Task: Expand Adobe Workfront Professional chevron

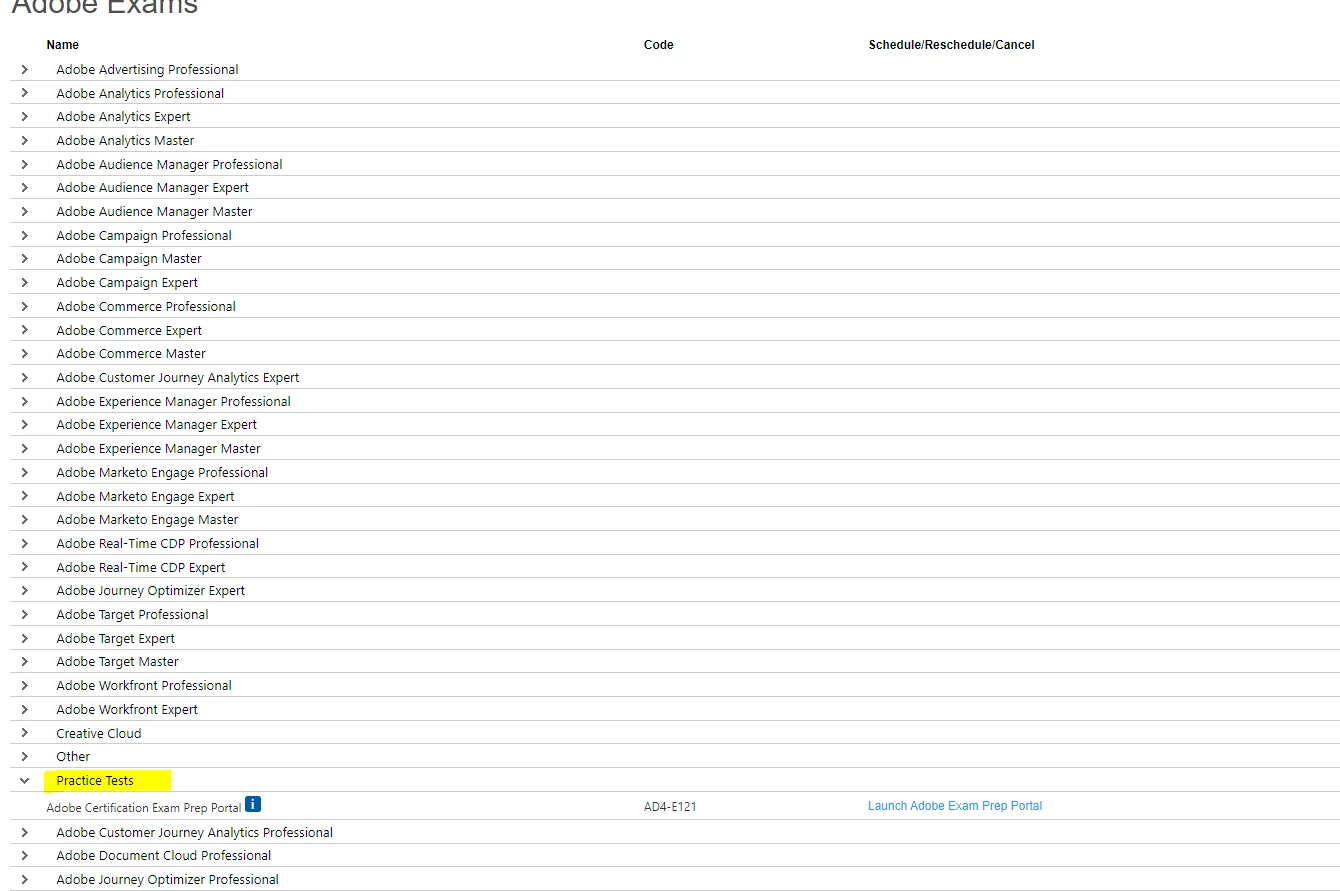Action: point(25,685)
